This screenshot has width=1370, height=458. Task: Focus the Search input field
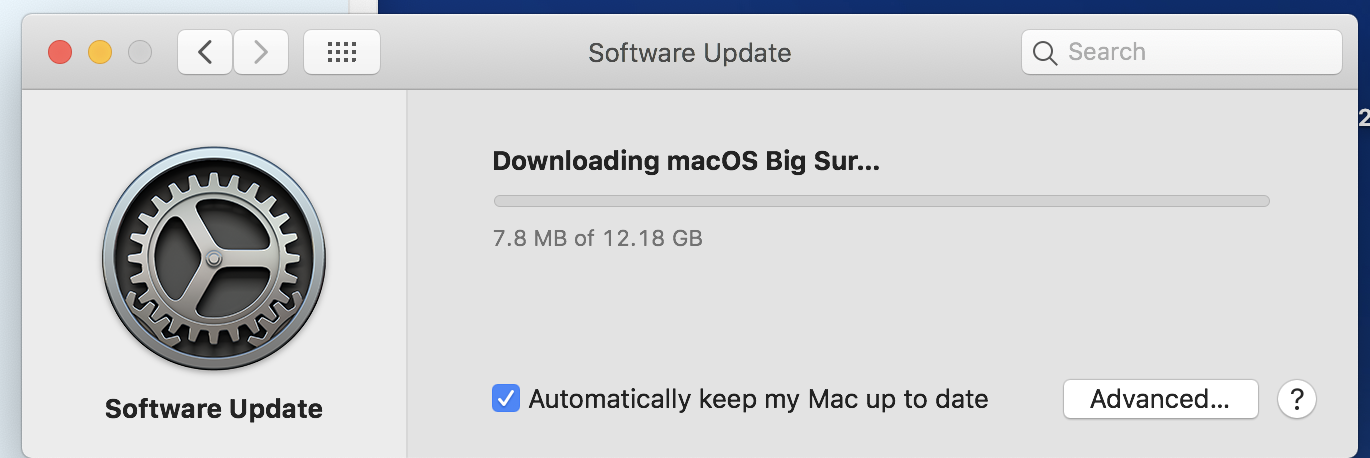[1182, 52]
